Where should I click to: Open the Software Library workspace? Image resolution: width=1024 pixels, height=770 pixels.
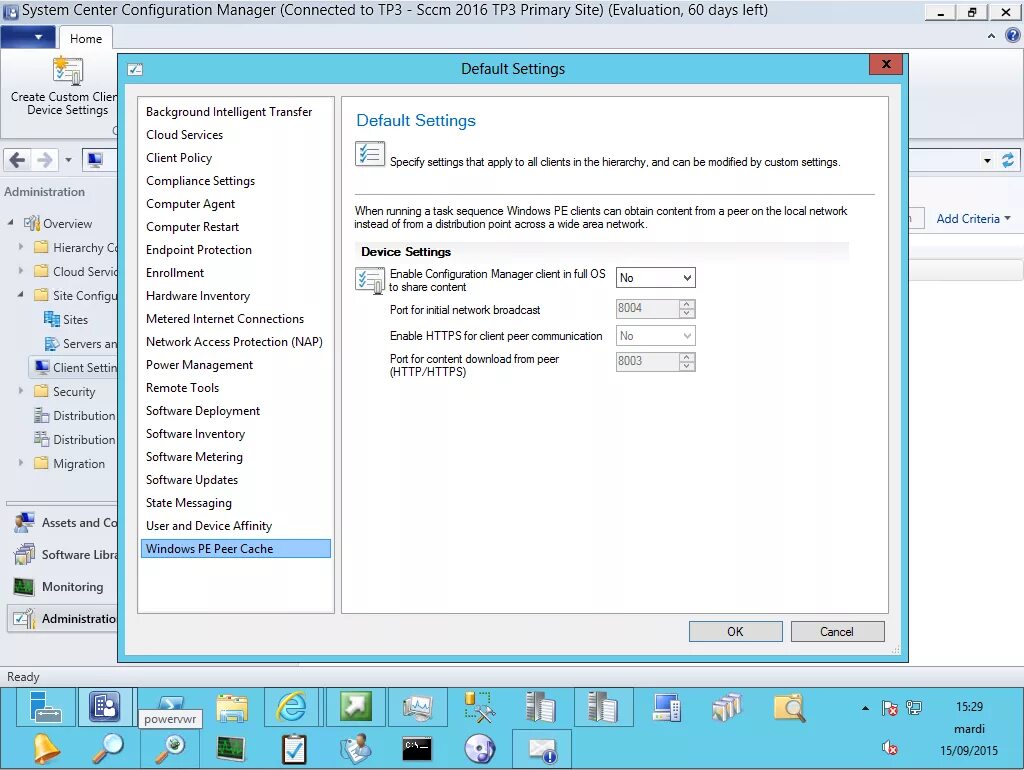64,554
